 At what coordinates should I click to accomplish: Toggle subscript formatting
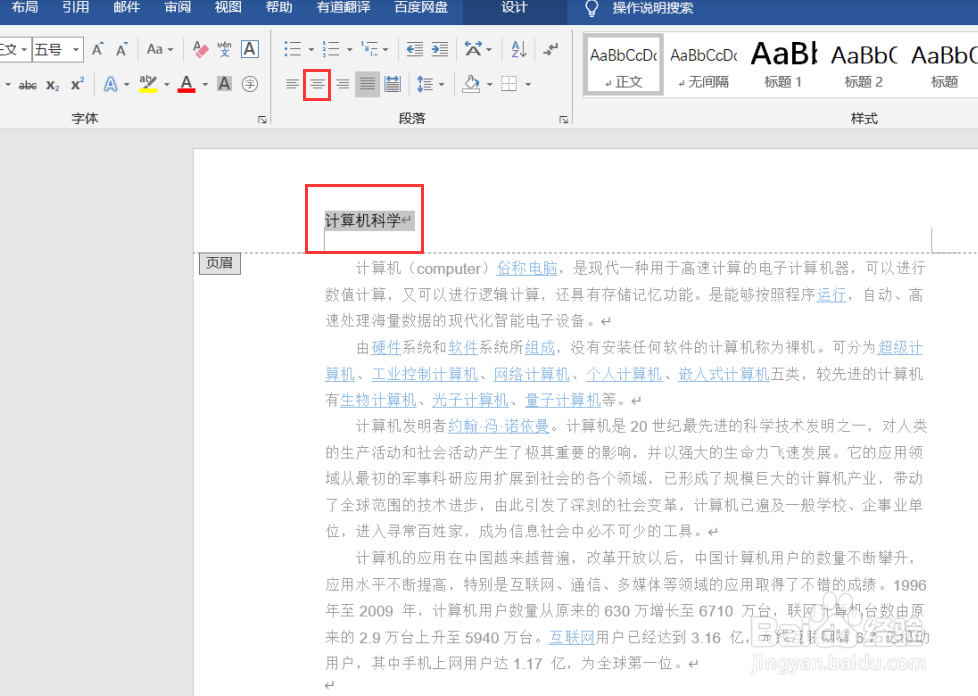(53, 84)
